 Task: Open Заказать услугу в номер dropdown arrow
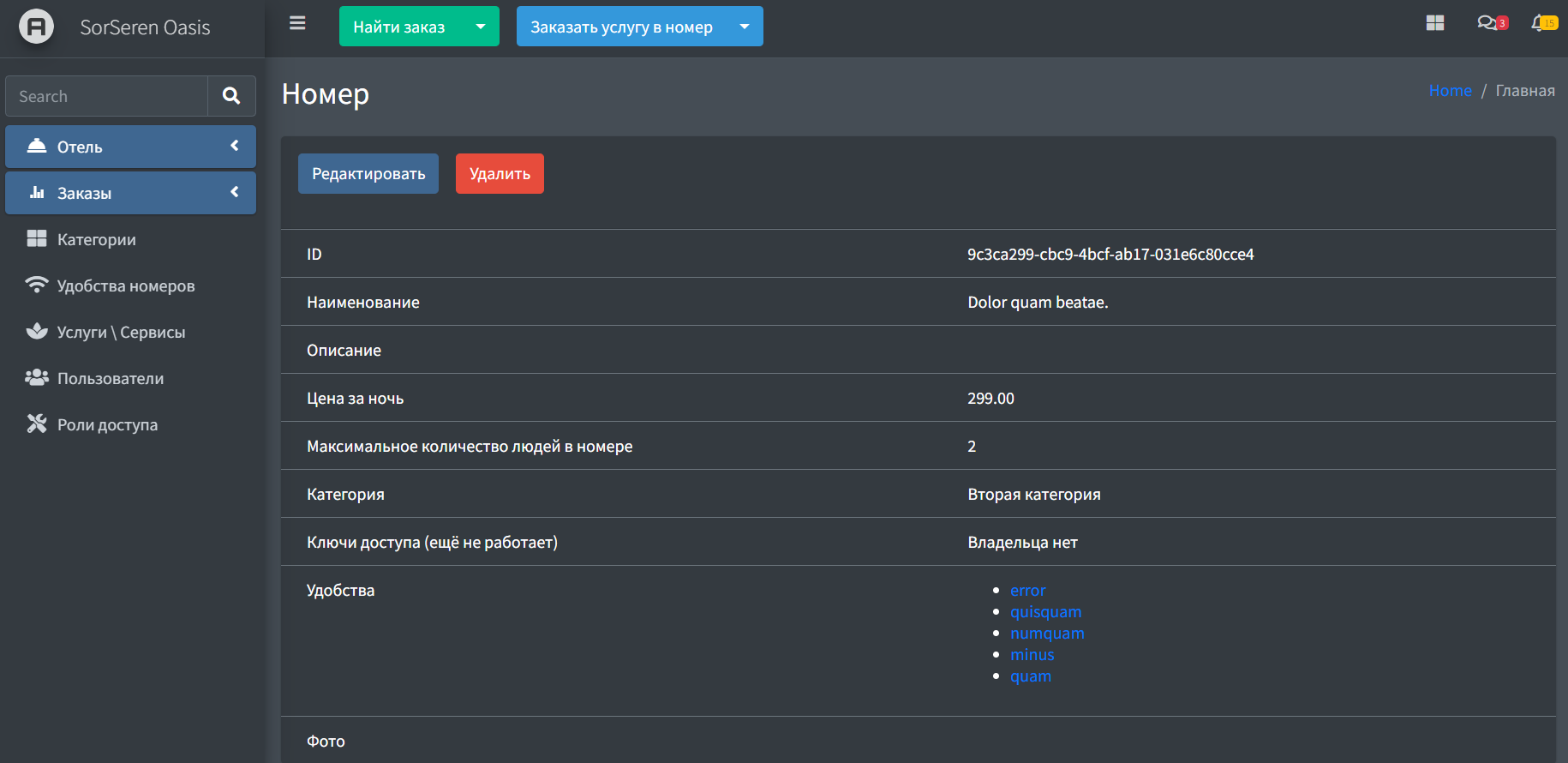[x=745, y=27]
